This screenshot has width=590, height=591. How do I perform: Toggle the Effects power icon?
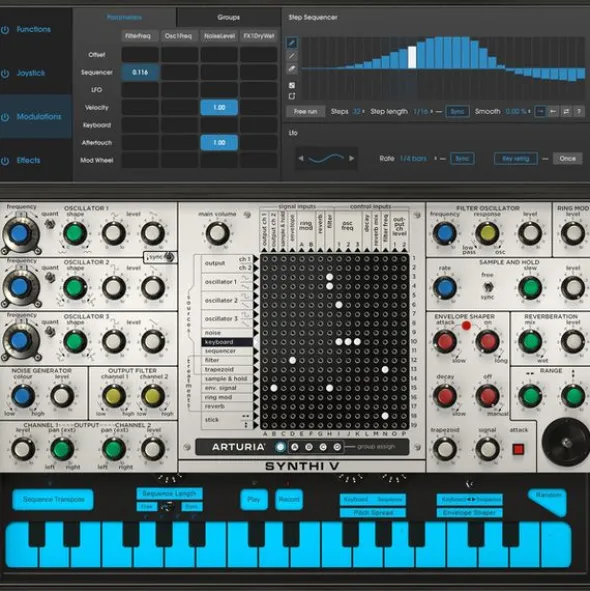point(5,161)
